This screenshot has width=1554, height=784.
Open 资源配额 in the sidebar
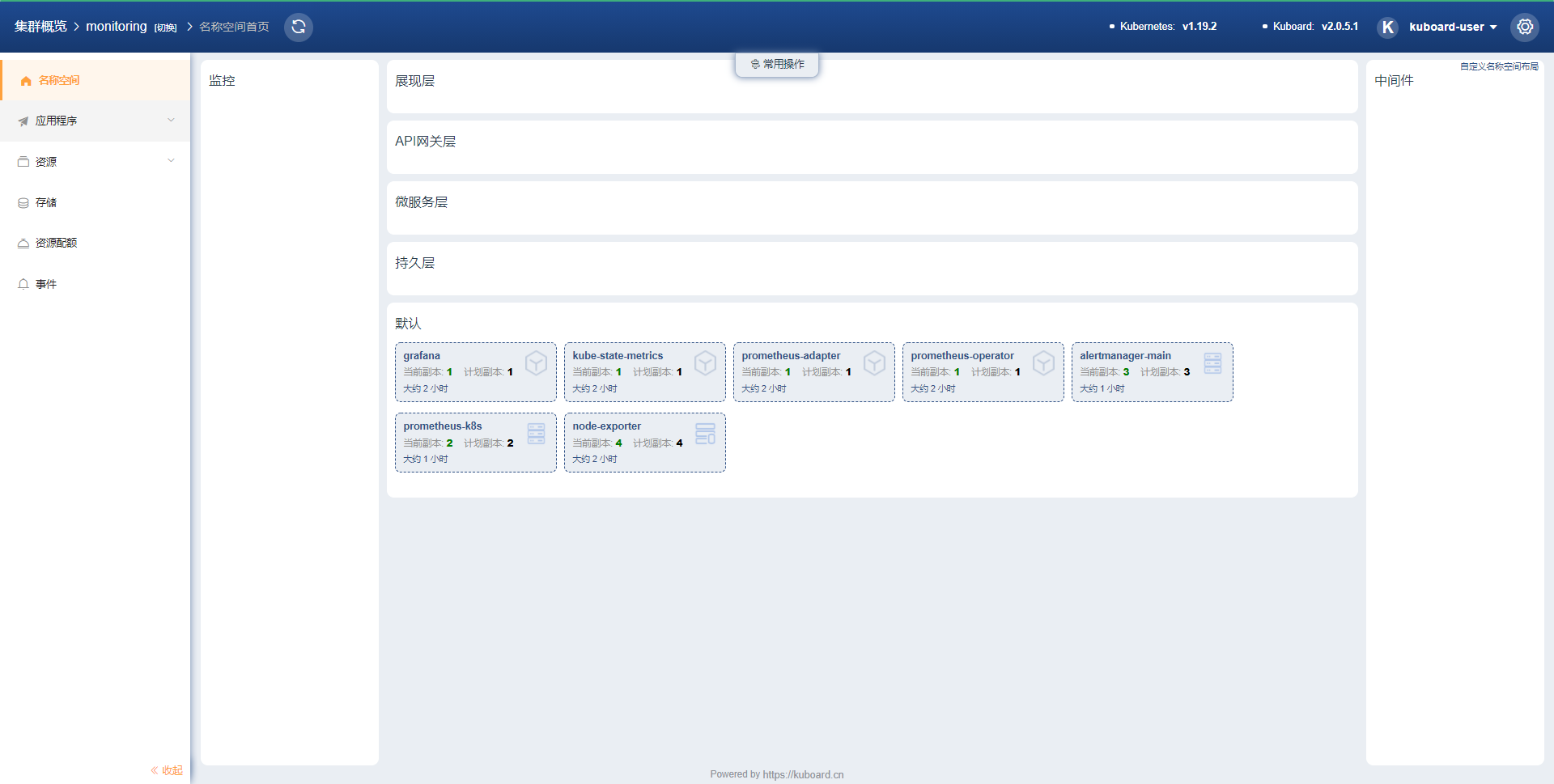(x=56, y=243)
